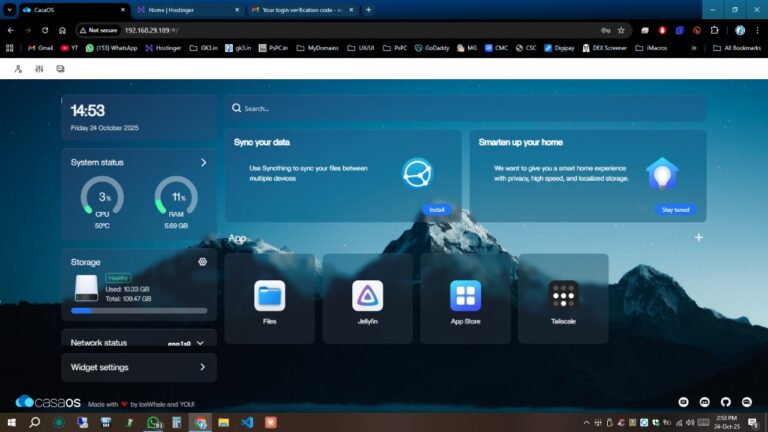Image resolution: width=768 pixels, height=432 pixels.
Task: Open the App Store
Action: (465, 296)
